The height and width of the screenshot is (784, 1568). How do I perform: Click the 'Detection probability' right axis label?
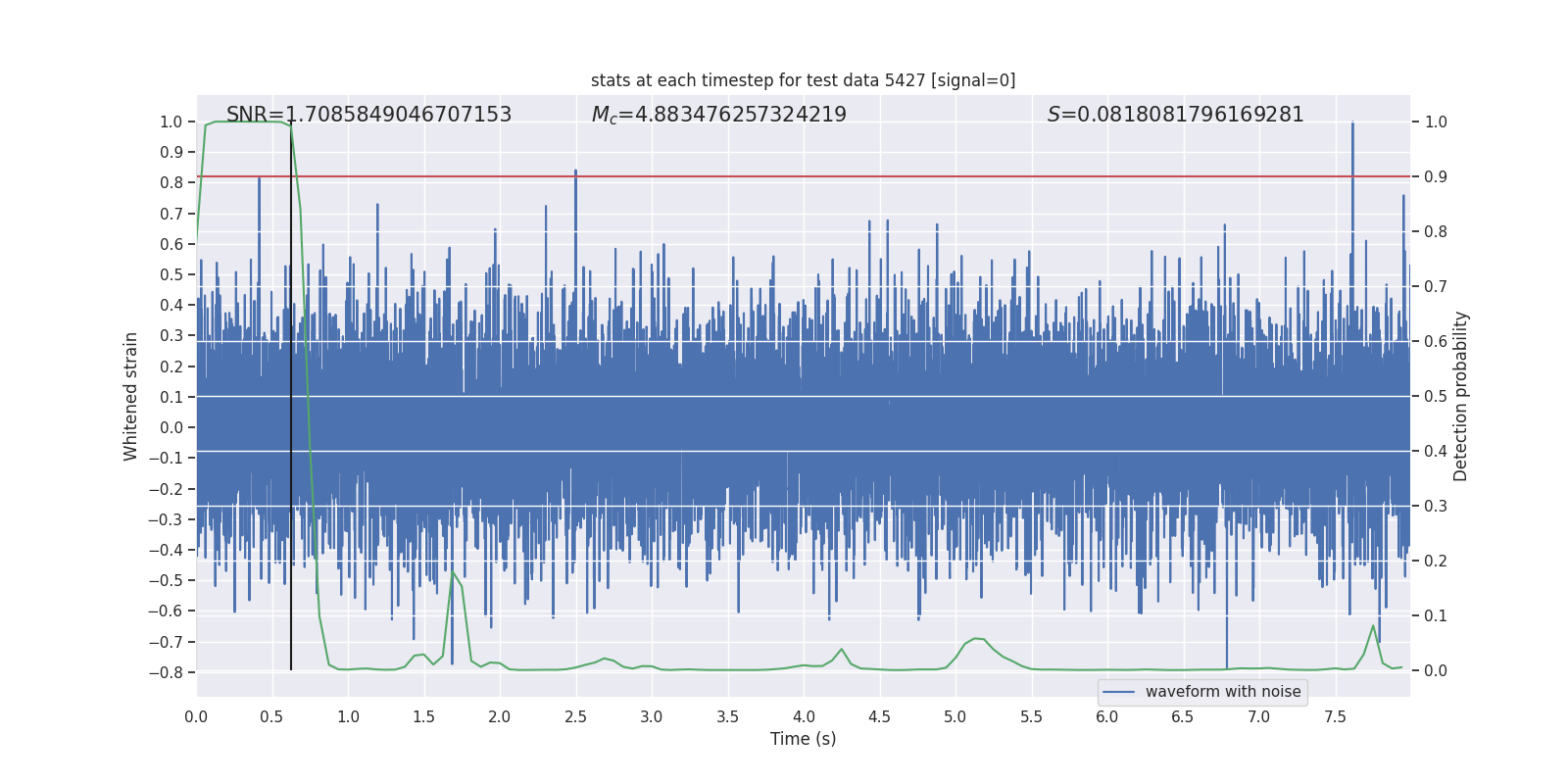click(1460, 396)
